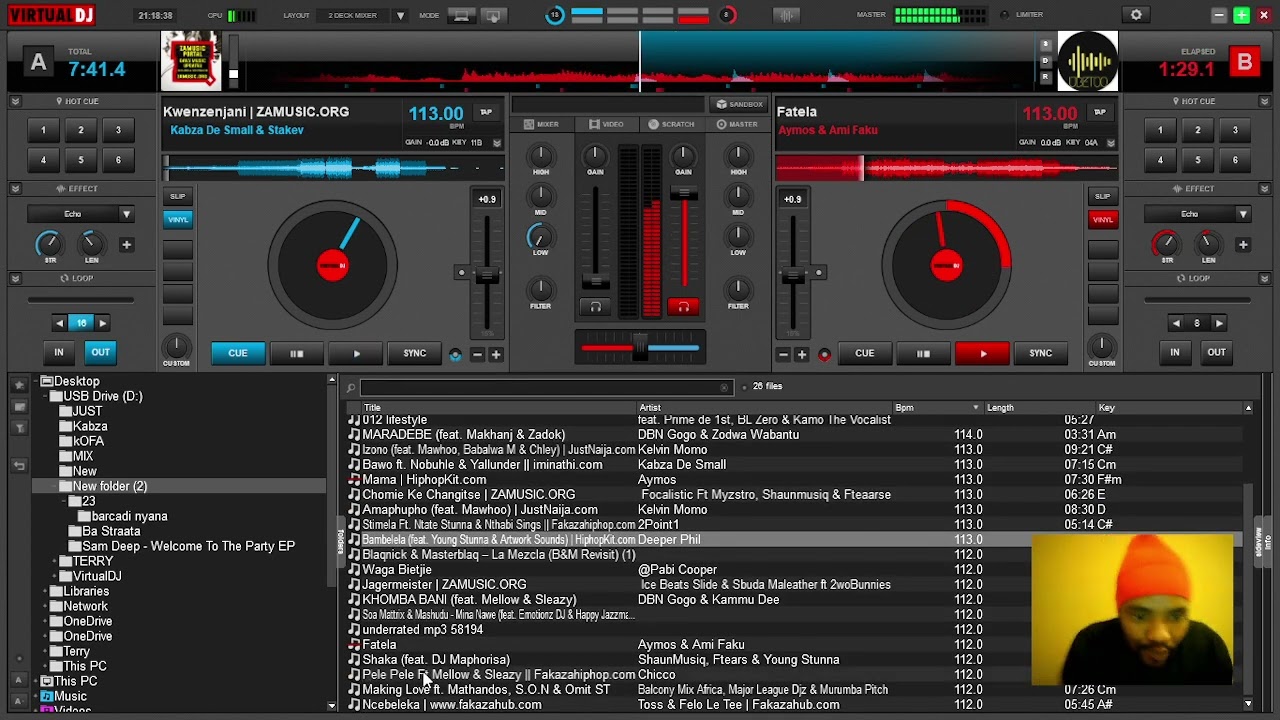
Task: Switch to the MASTER tab
Action: tap(737, 124)
